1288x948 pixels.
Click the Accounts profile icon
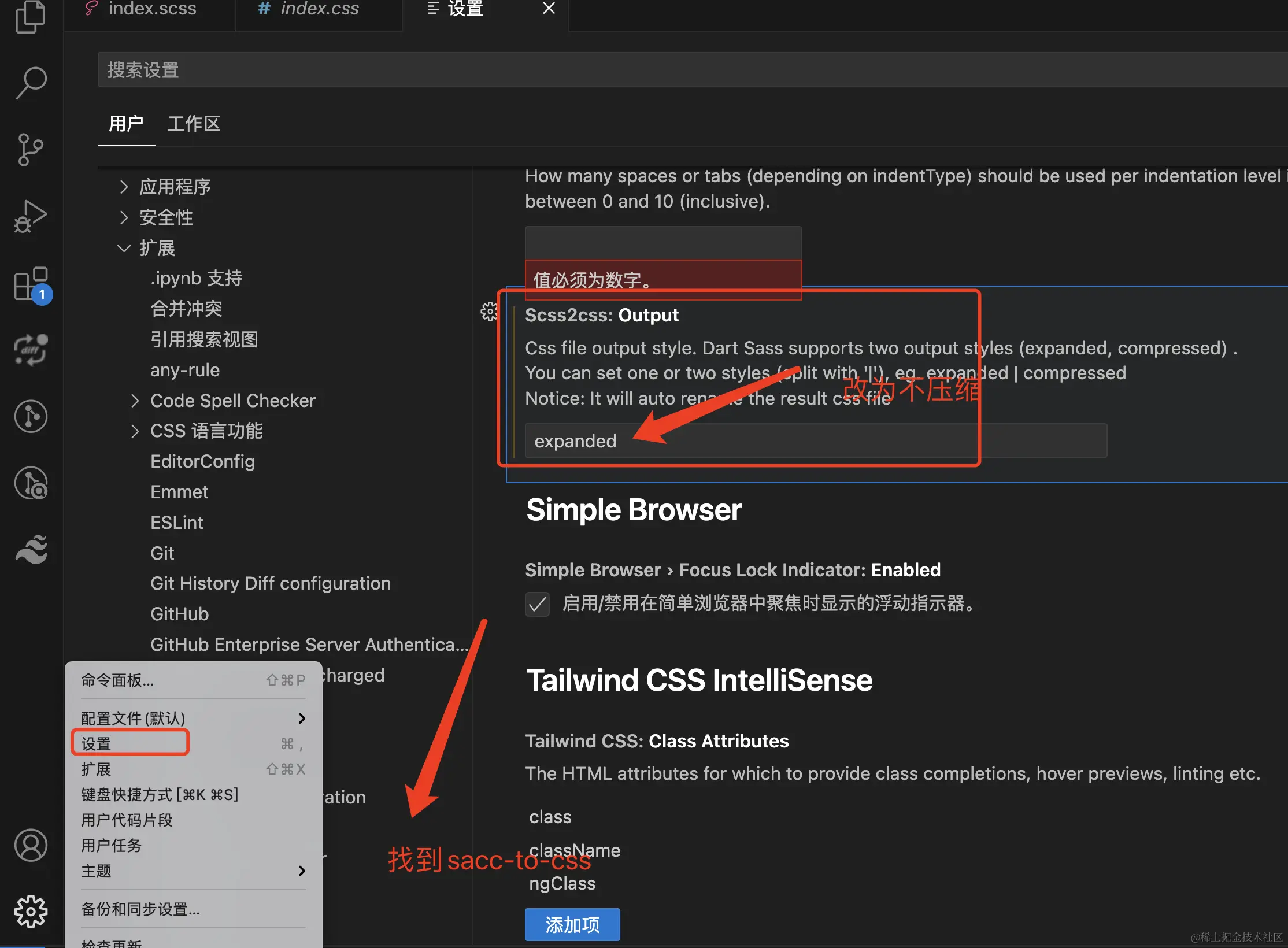[x=31, y=846]
